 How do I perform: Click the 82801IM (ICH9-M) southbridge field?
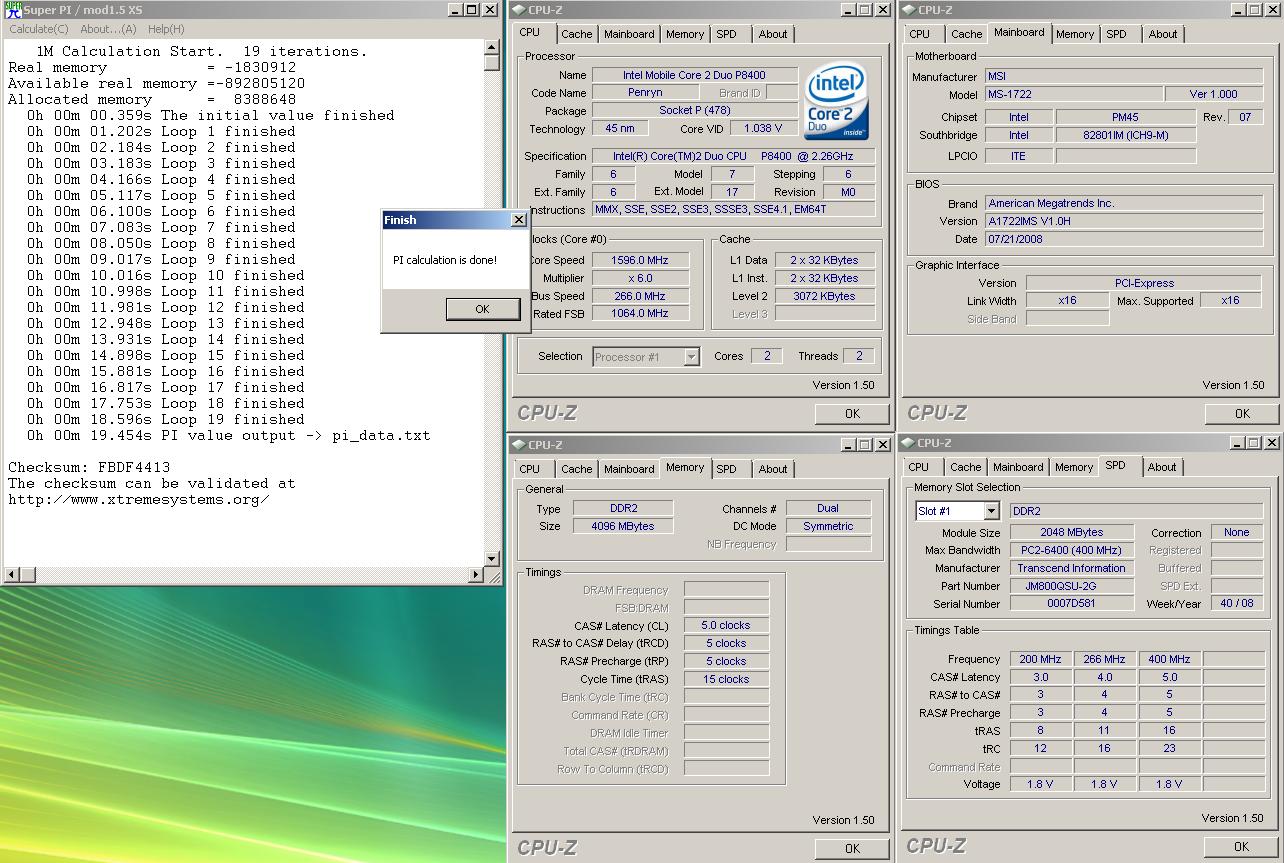[1125, 135]
